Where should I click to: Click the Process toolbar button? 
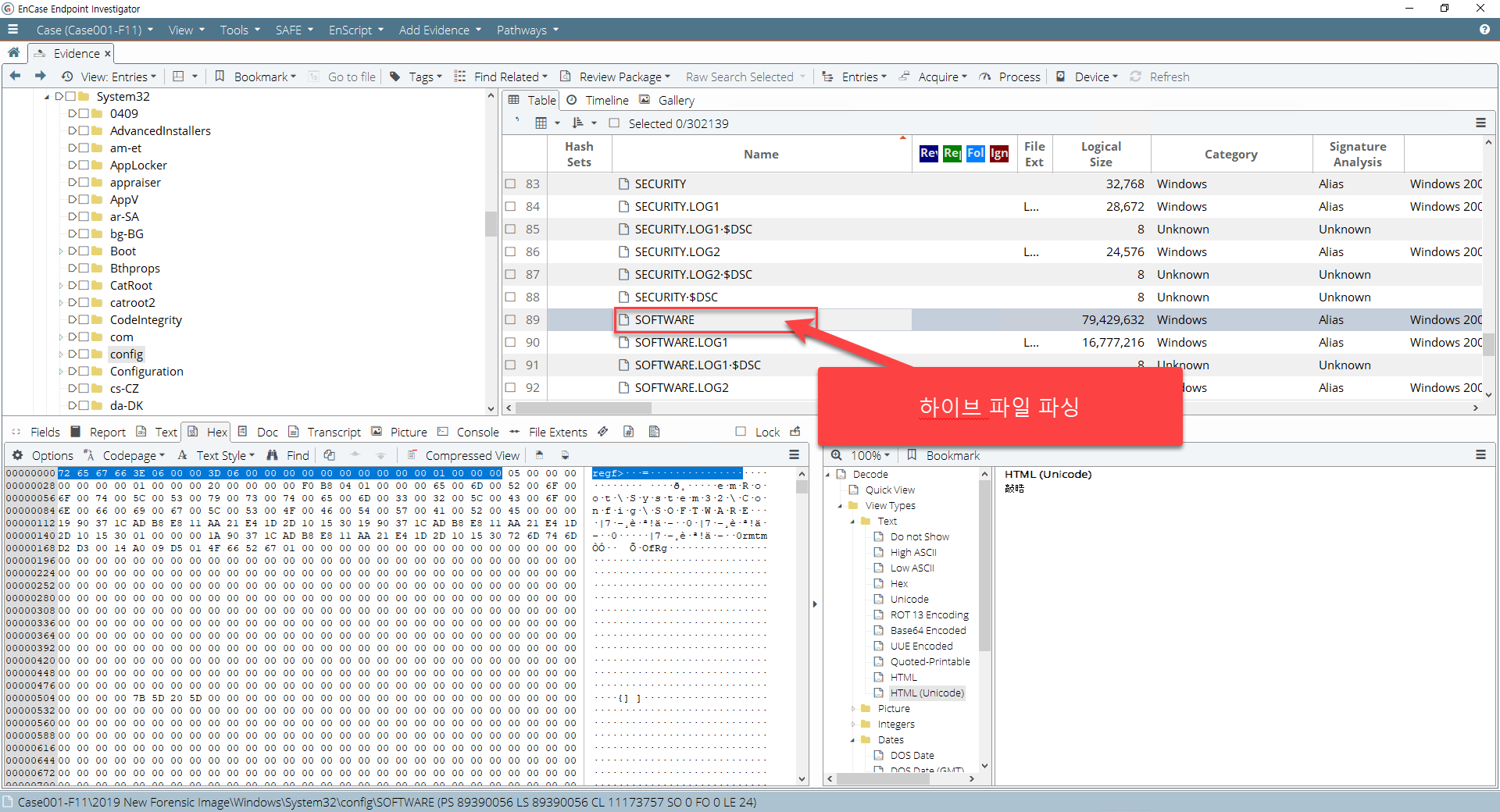pyautogui.click(x=1010, y=77)
